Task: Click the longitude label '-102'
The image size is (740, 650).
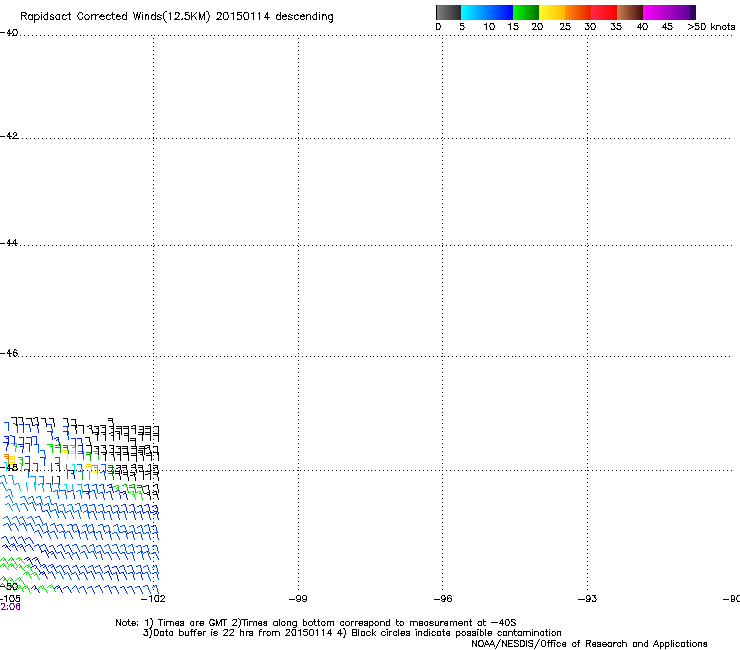Action: 153,599
